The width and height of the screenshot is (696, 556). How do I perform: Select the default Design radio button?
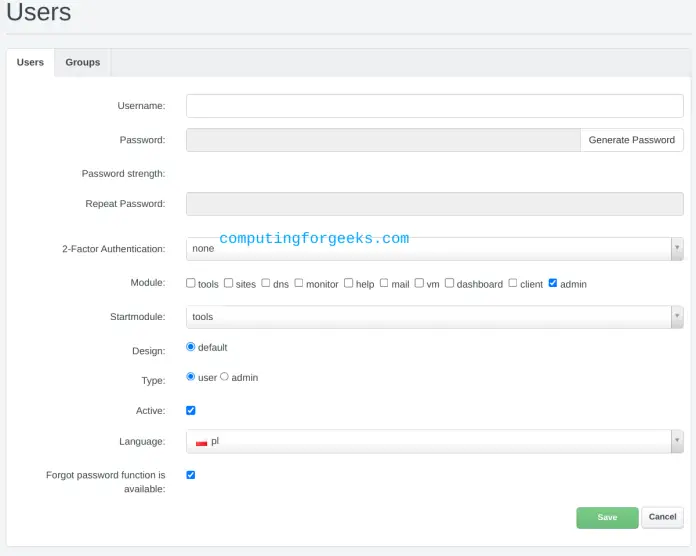pyautogui.click(x=191, y=347)
